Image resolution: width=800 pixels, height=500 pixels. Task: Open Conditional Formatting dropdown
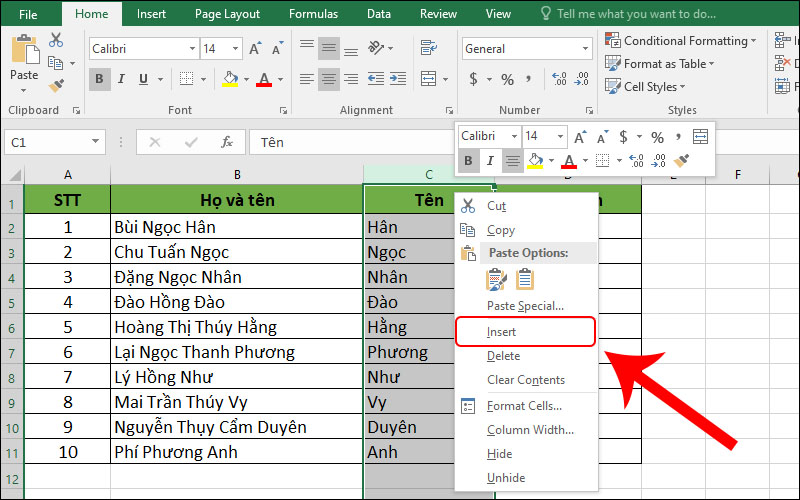(680, 40)
